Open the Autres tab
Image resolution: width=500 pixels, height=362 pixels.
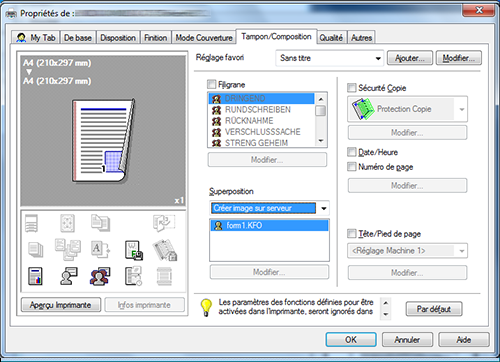361,38
